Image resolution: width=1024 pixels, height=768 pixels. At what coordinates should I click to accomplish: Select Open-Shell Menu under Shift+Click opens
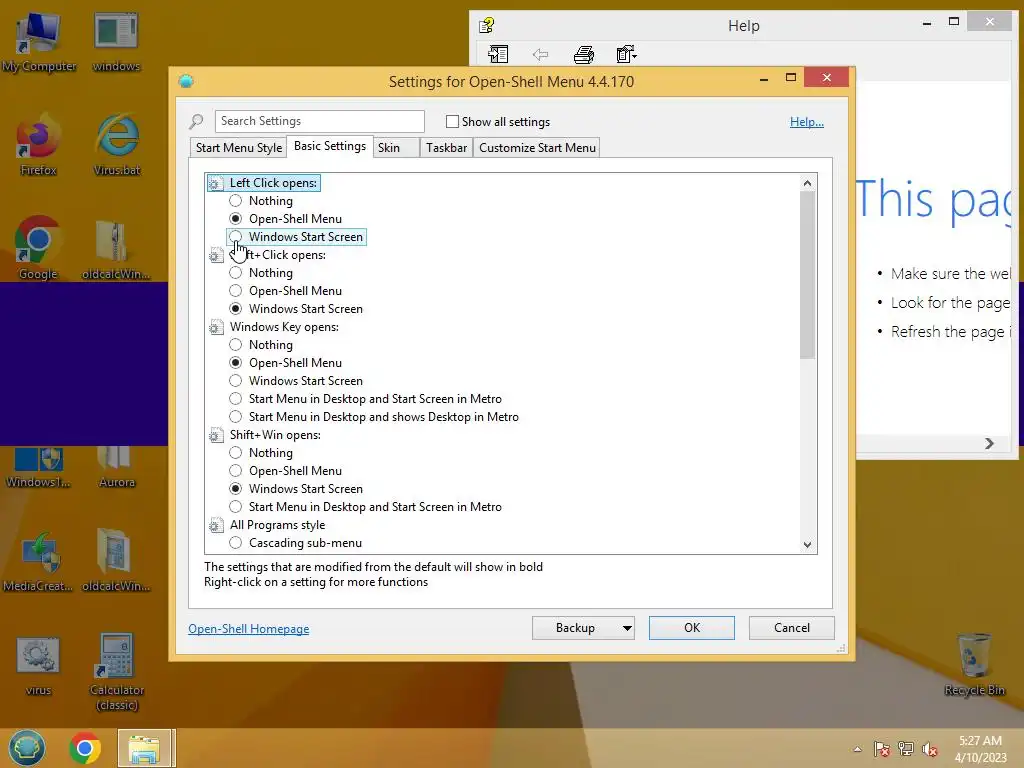[236, 291]
